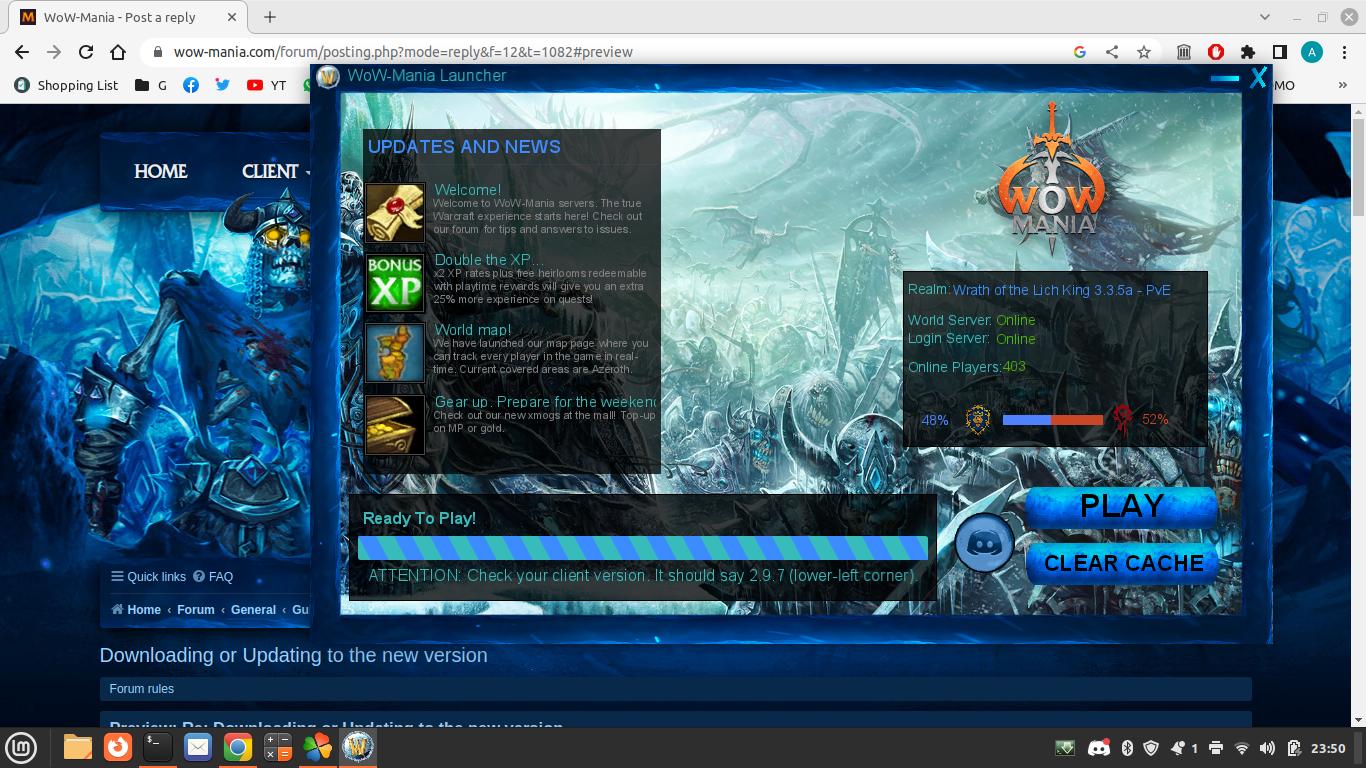Open the 'Double the XP...' news headline

pos(489,260)
